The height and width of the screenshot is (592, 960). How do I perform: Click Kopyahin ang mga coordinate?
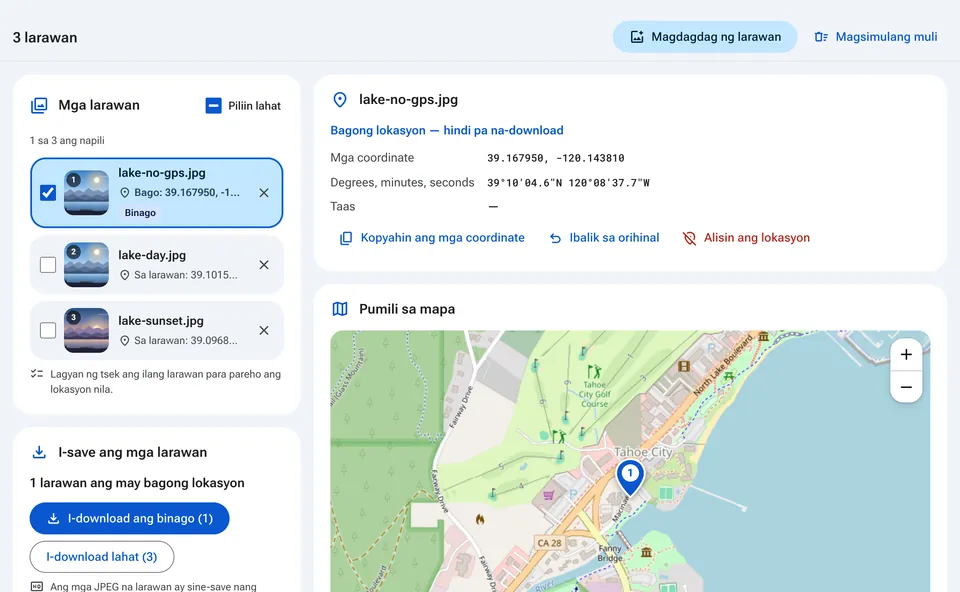pyautogui.click(x=432, y=238)
